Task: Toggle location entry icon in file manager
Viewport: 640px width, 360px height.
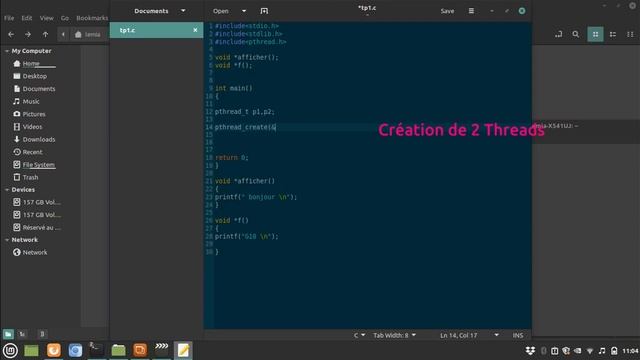Action: point(558,34)
